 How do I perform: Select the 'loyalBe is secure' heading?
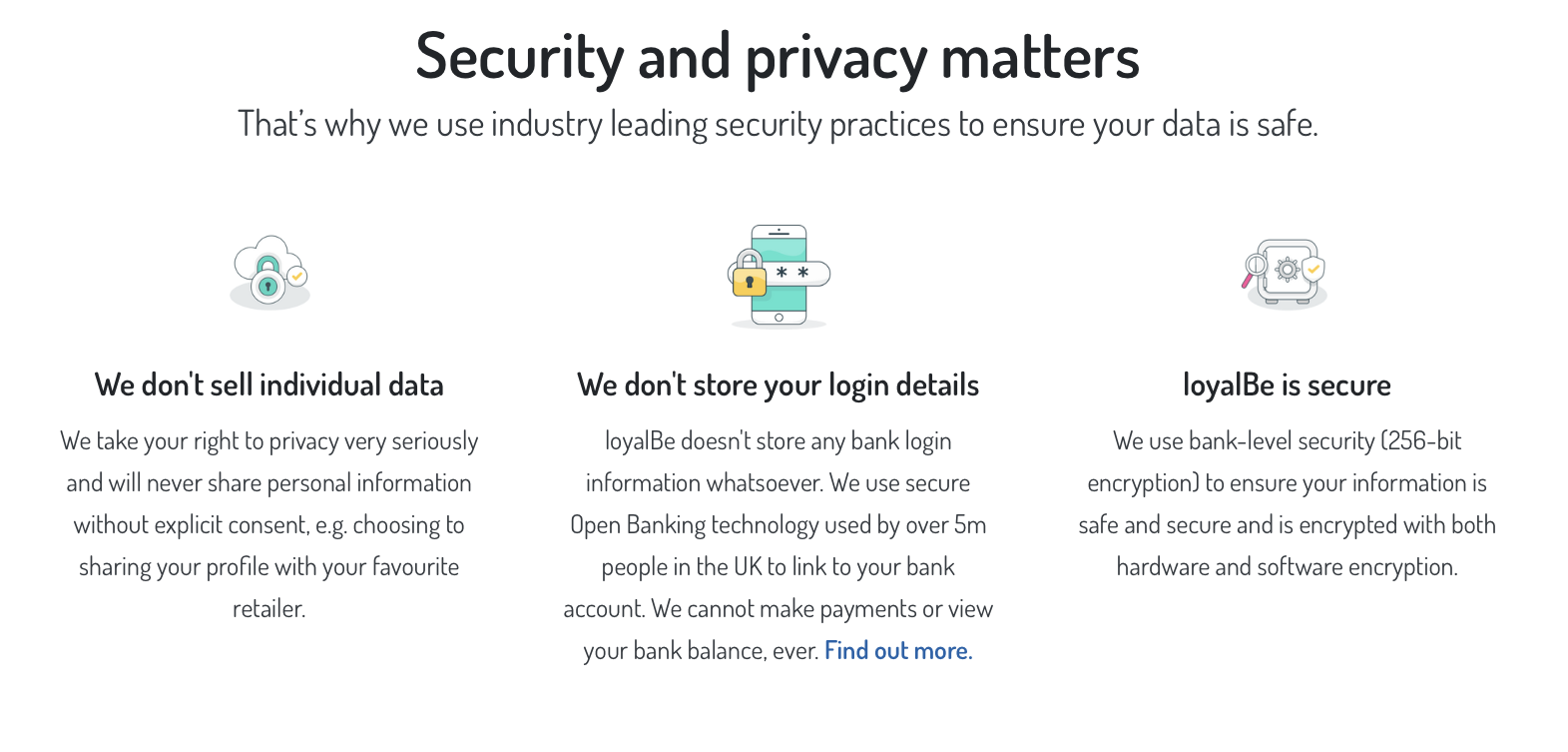[x=1287, y=385]
